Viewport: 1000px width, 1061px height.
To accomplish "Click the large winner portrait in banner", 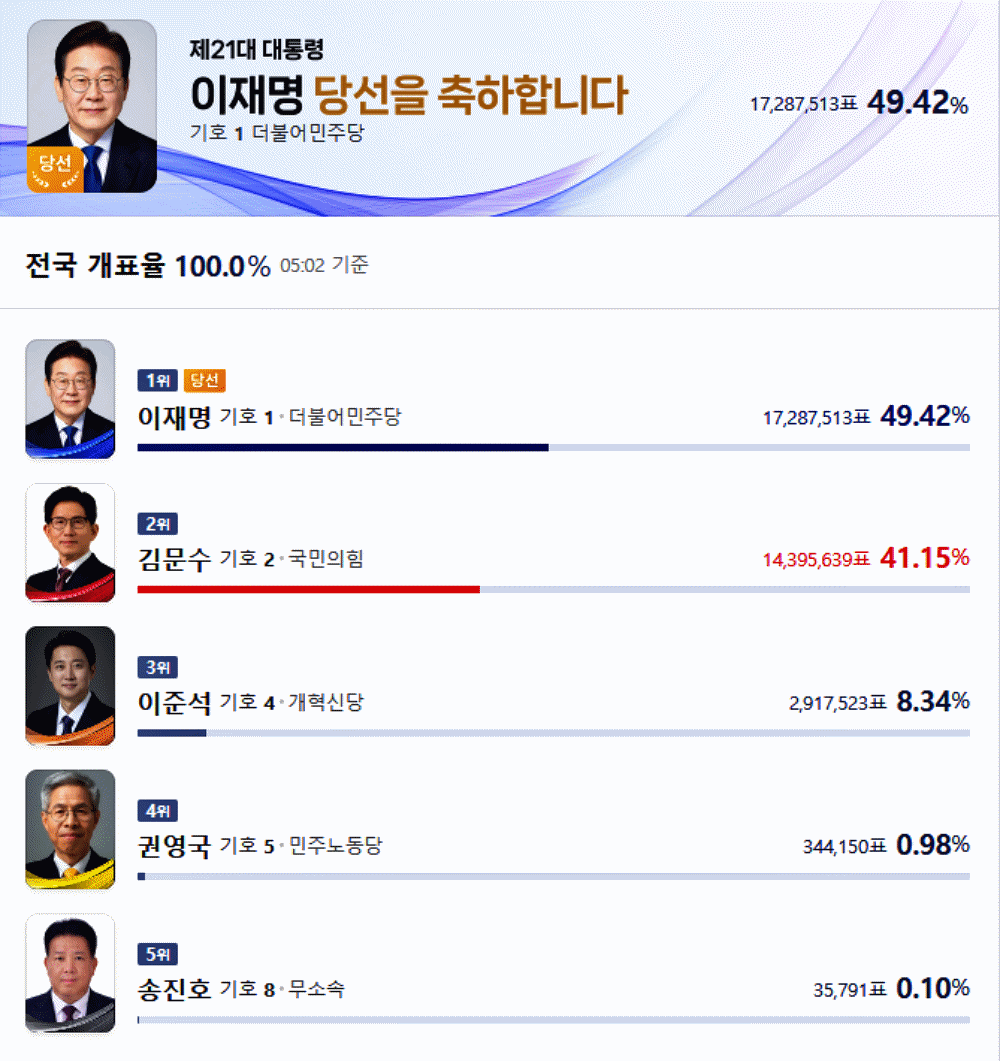I will tap(92, 106).
